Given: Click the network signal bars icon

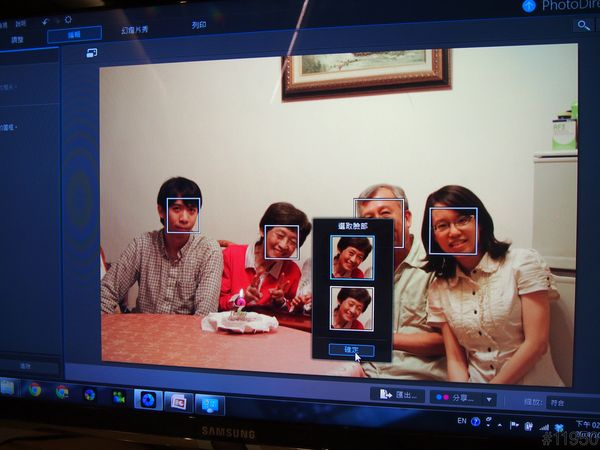Looking at the screenshot, I should 544,427.
